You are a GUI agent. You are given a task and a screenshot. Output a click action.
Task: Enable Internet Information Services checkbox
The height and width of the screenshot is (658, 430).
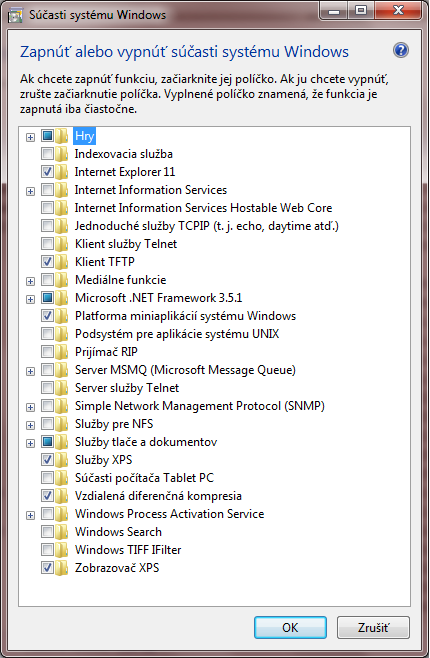tap(47, 190)
